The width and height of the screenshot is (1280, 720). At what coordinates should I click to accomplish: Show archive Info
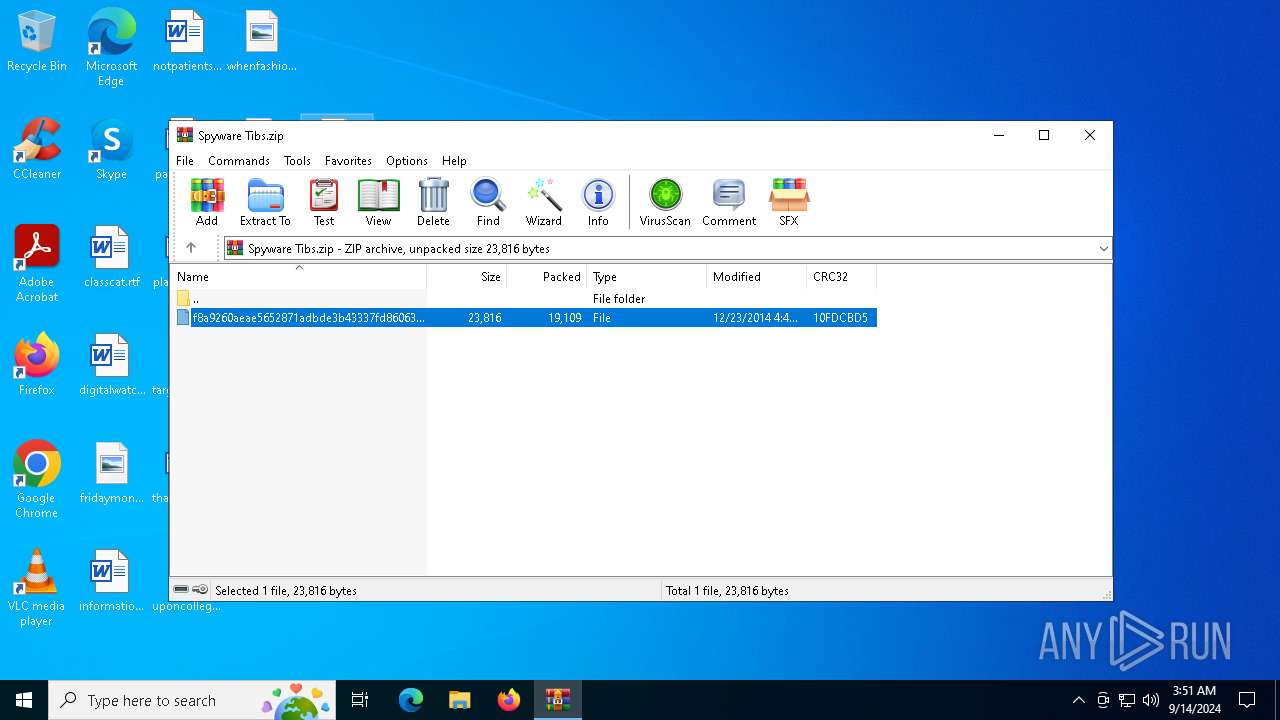598,203
